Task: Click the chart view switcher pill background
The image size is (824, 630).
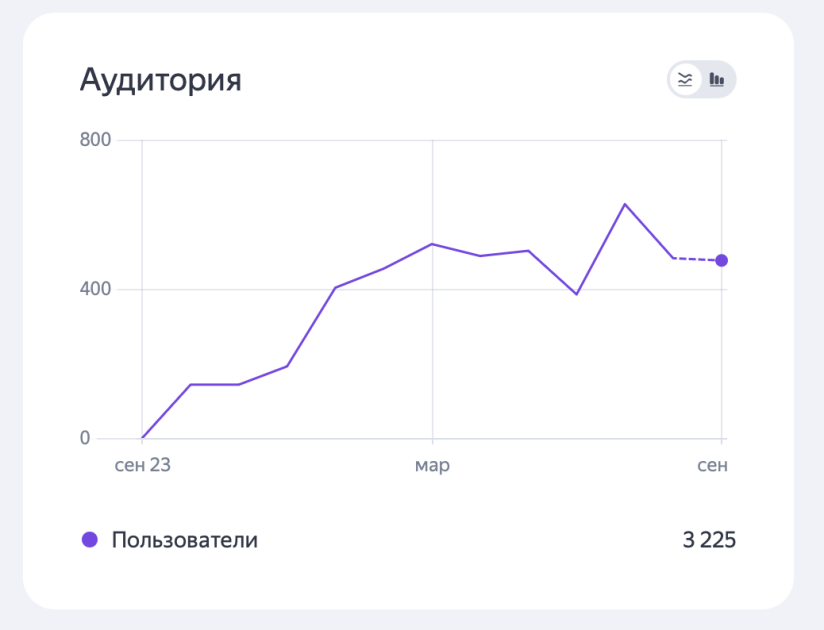Action: (x=702, y=80)
